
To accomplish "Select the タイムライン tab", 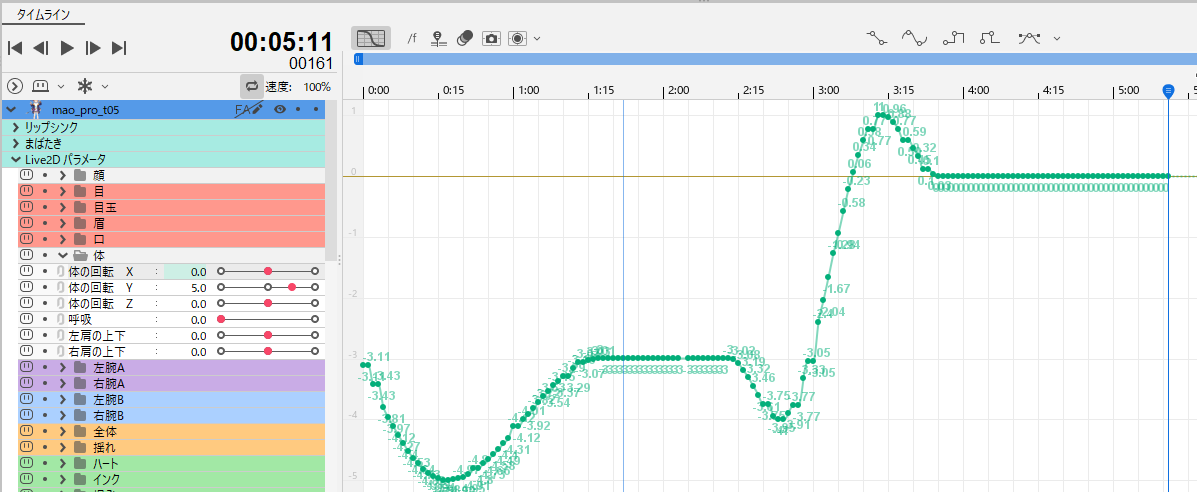I will 43,15.
